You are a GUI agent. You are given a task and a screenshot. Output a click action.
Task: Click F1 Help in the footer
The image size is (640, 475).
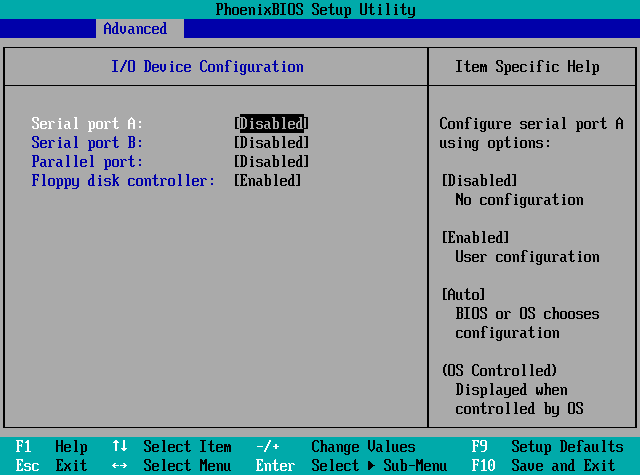(52, 447)
